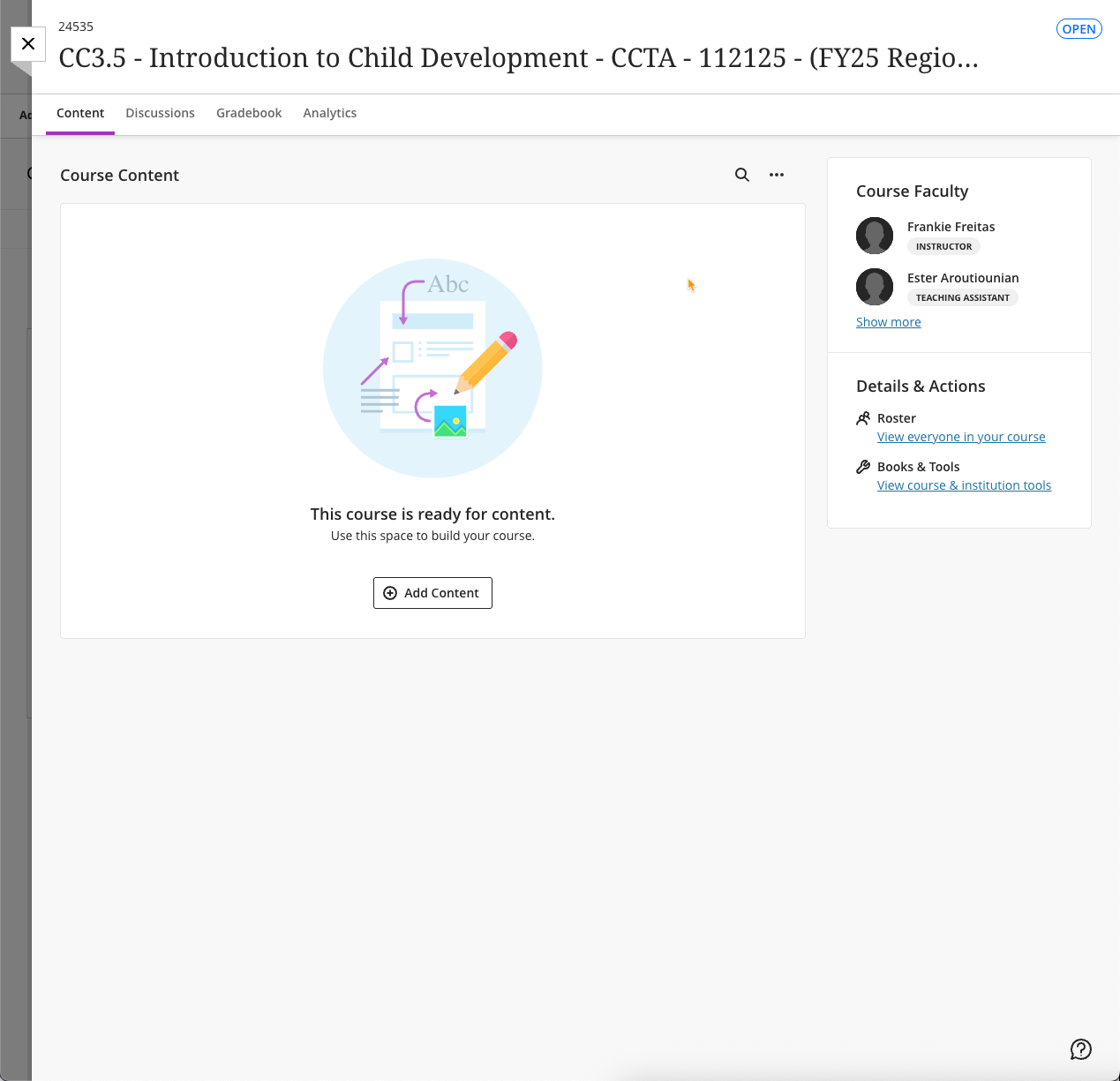Click the Roster people icon
This screenshot has width=1120, height=1081.
tap(863, 418)
